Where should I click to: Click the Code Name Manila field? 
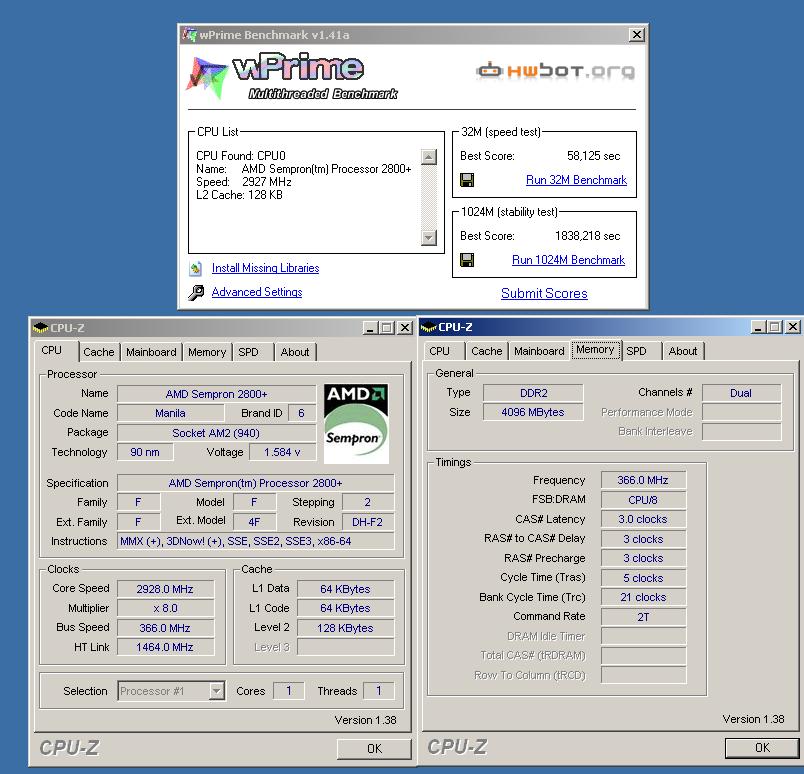click(170, 413)
